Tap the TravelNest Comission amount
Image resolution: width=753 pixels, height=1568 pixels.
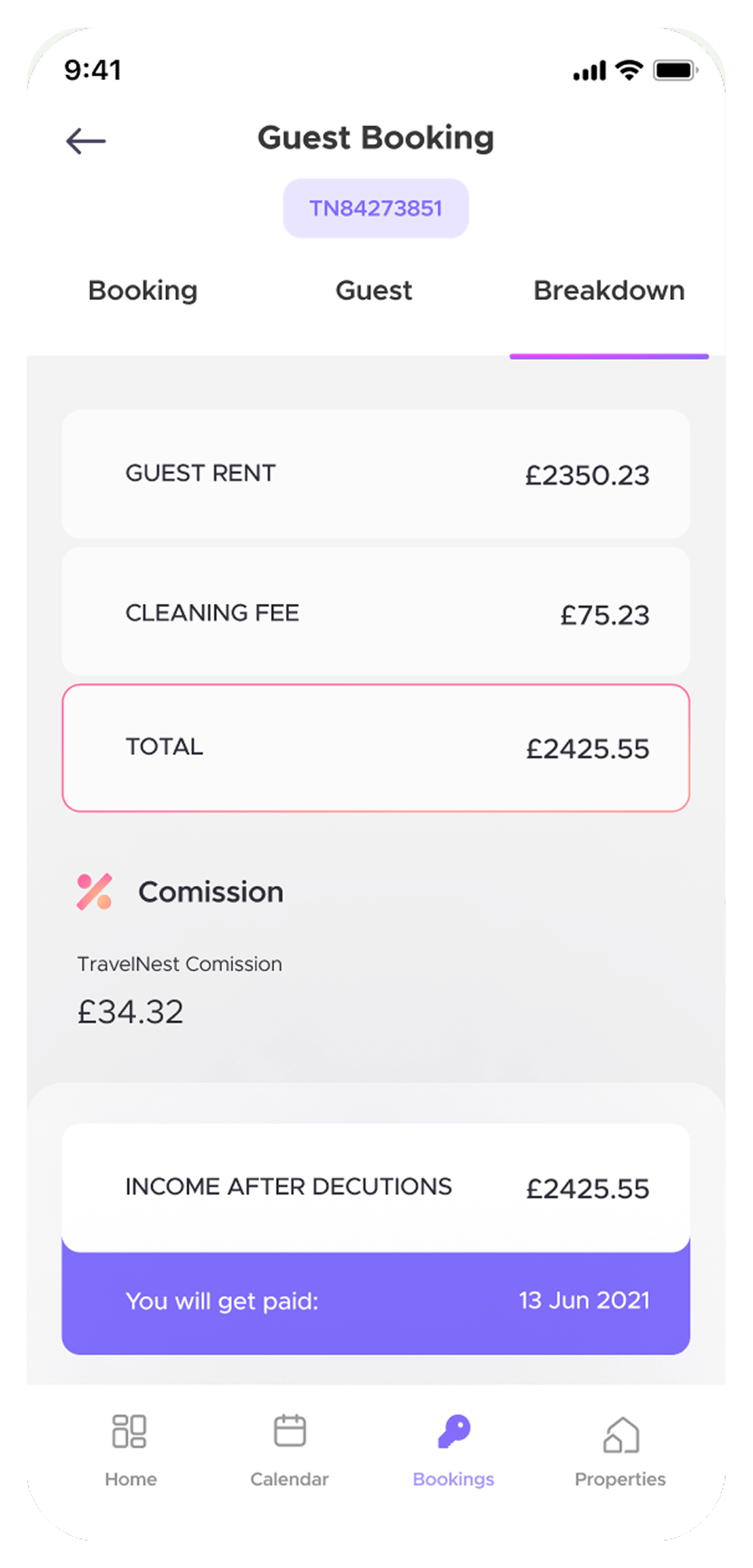point(130,1012)
